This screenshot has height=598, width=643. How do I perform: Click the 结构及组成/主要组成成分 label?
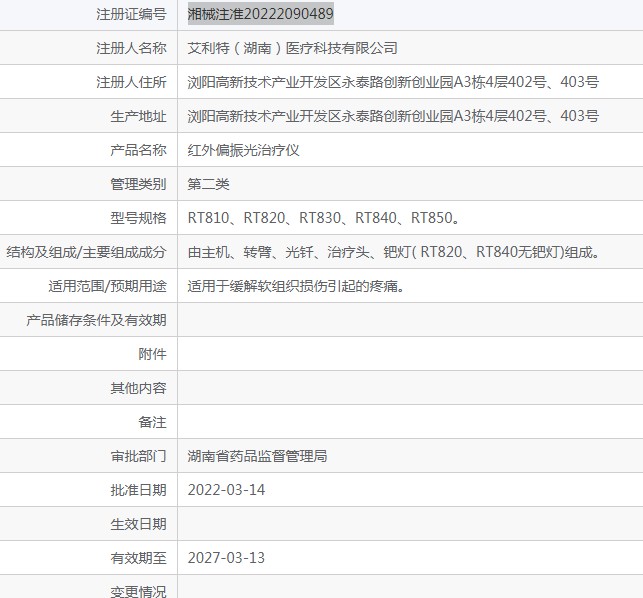click(87, 252)
